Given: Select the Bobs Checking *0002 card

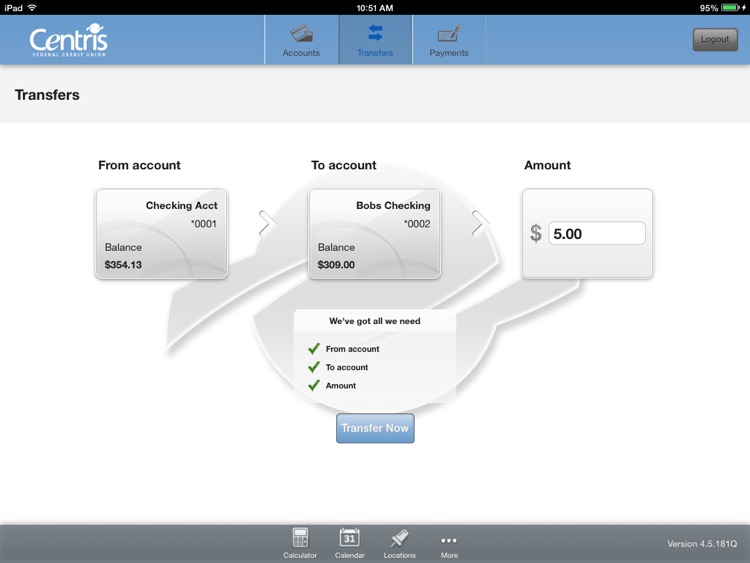Looking at the screenshot, I should pos(375,234).
